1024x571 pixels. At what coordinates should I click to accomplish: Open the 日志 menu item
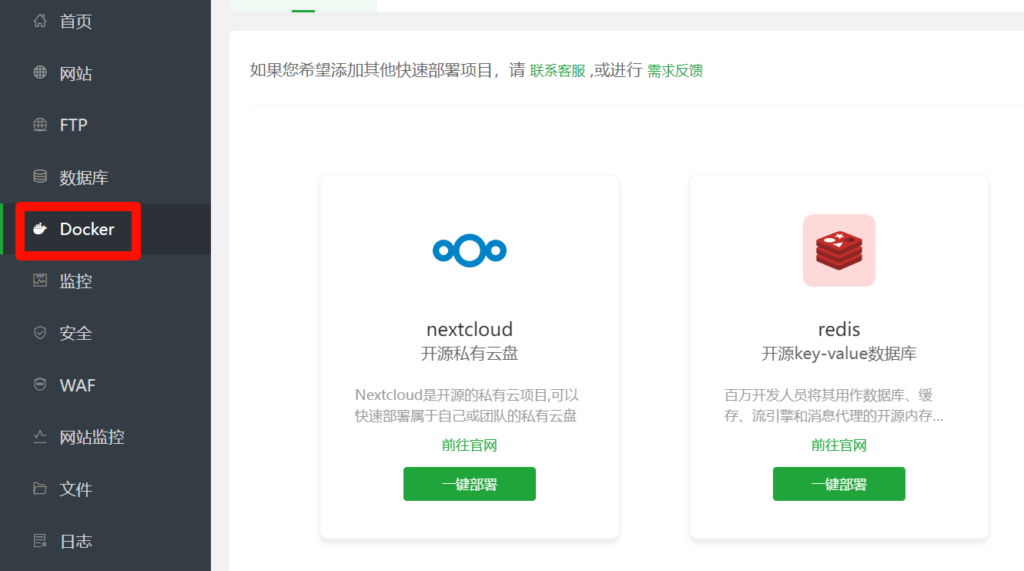(75, 541)
